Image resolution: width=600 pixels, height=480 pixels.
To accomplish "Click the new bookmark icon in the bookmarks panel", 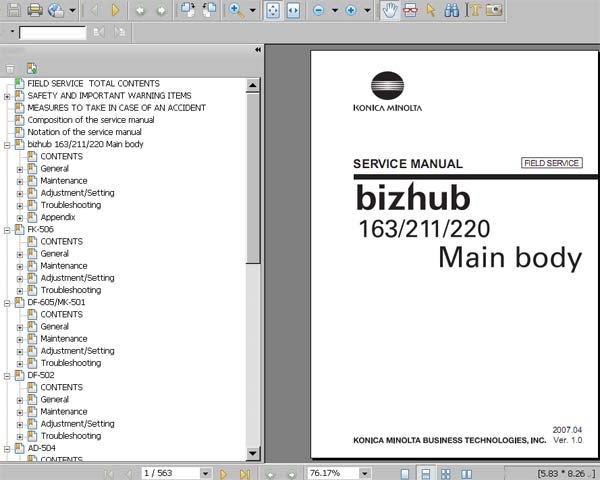I will [32, 69].
